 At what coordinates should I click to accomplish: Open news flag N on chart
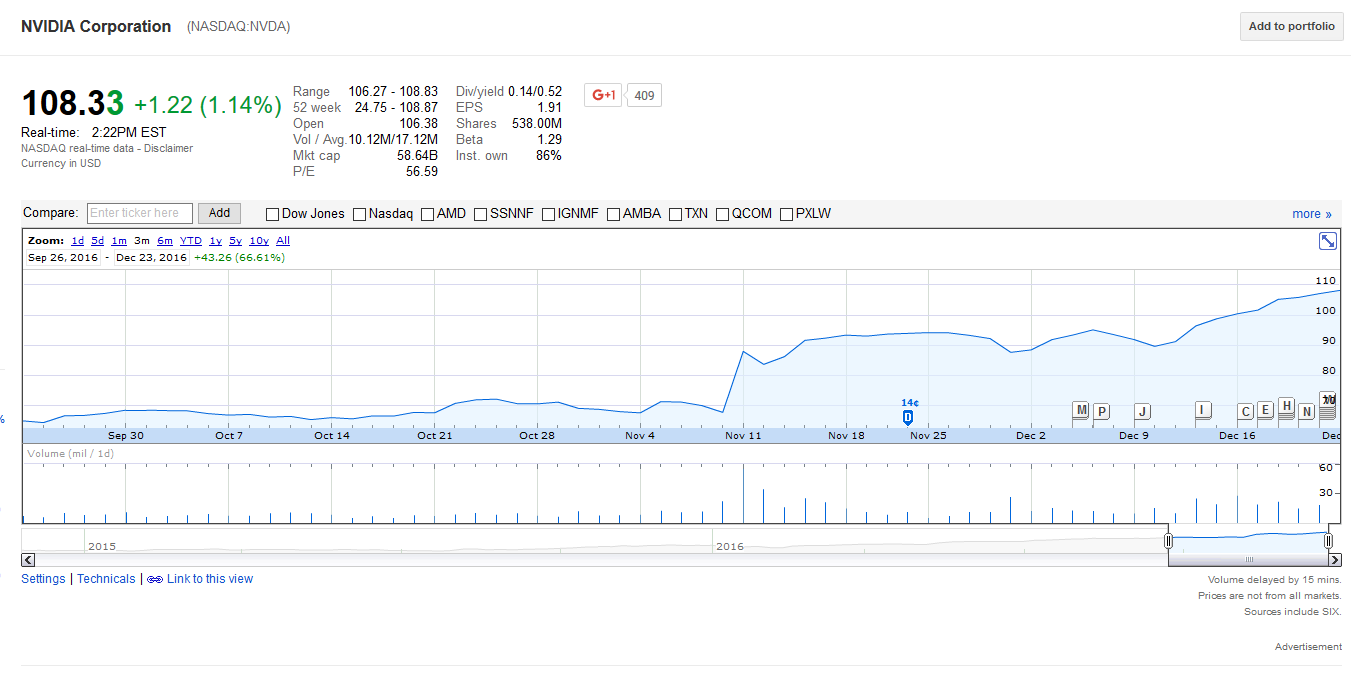[x=1306, y=411]
